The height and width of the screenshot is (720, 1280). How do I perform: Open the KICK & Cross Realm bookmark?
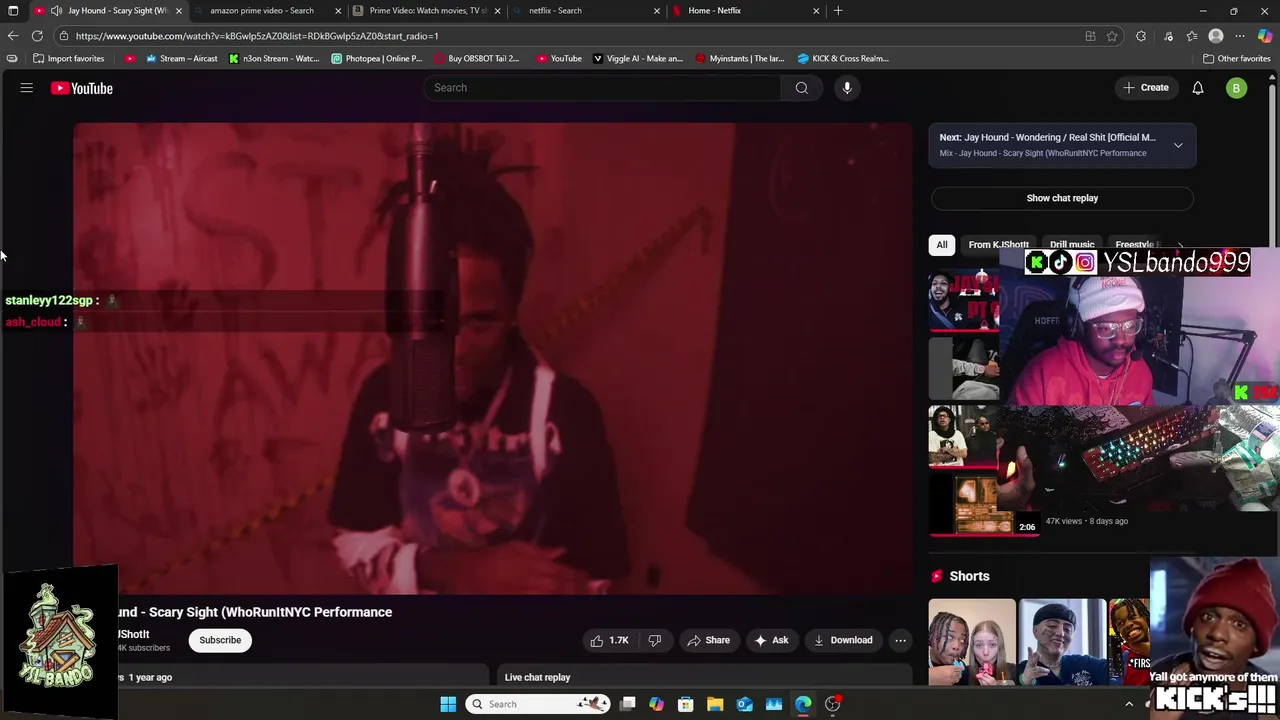843,58
